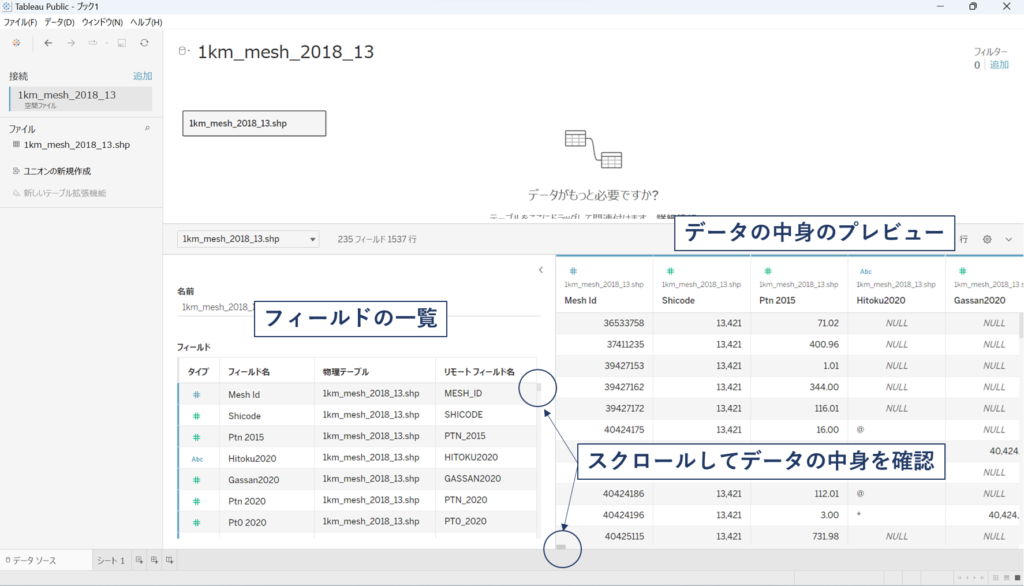
Task: Open the ファイル(F) menu
Action: [x=20, y=22]
